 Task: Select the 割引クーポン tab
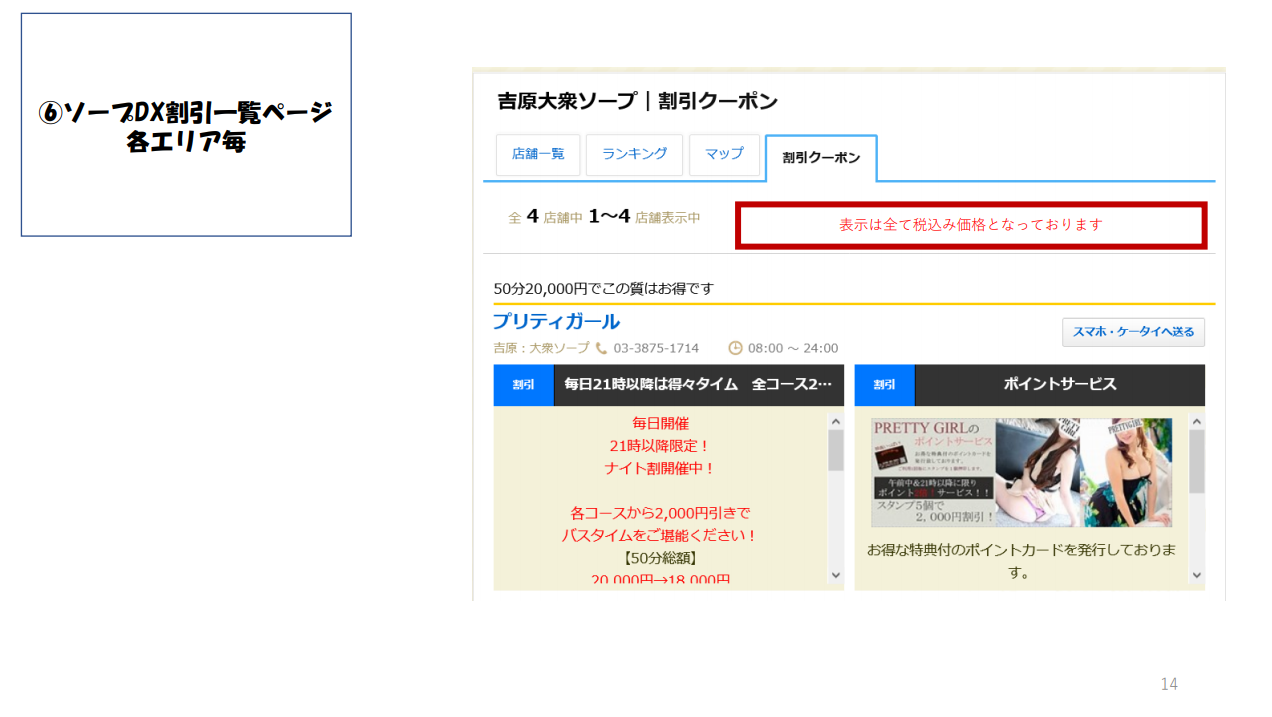point(821,158)
